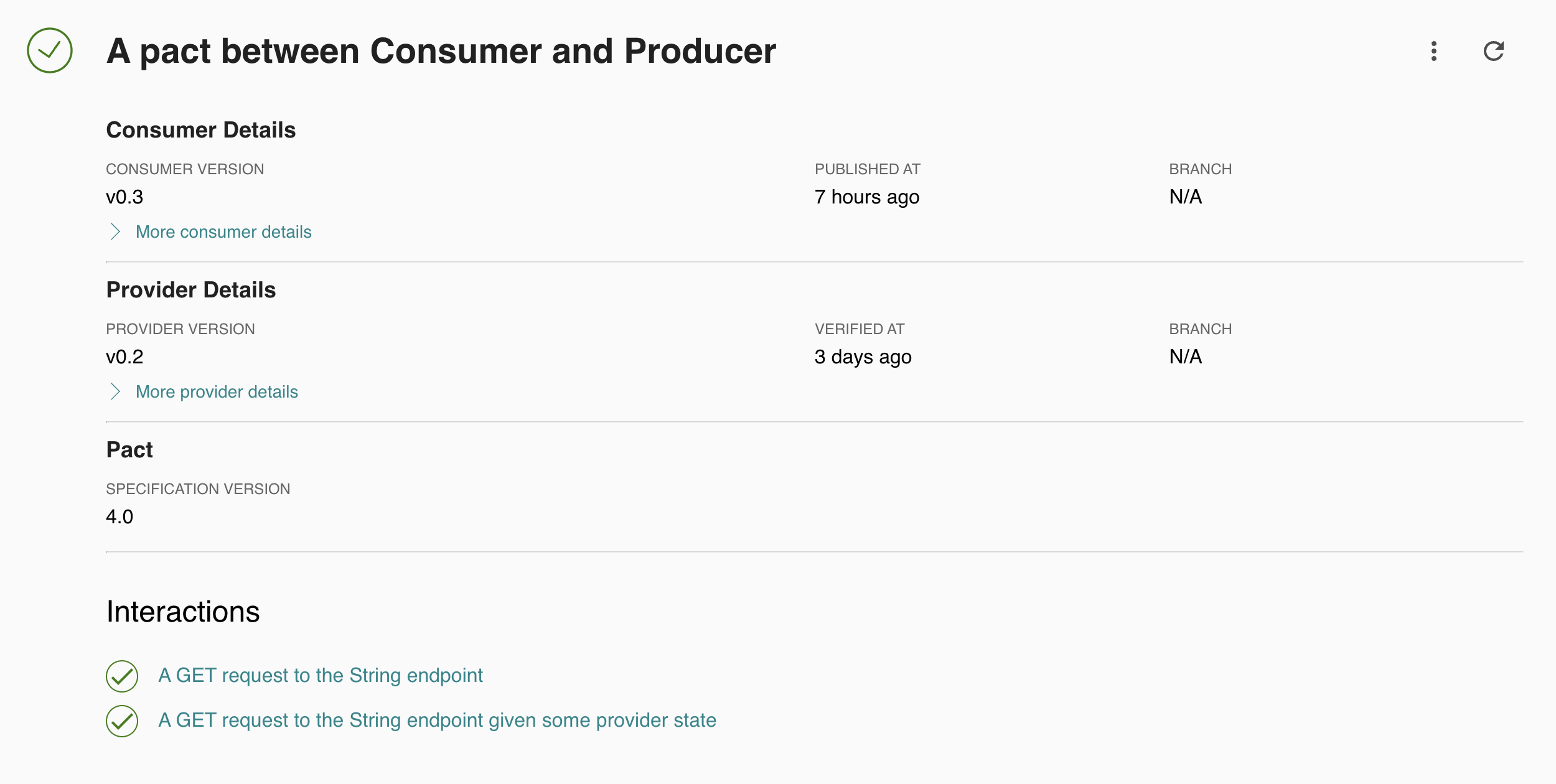Viewport: 1556px width, 784px height.
Task: Click the provider branch N/A value
Action: point(1186,357)
